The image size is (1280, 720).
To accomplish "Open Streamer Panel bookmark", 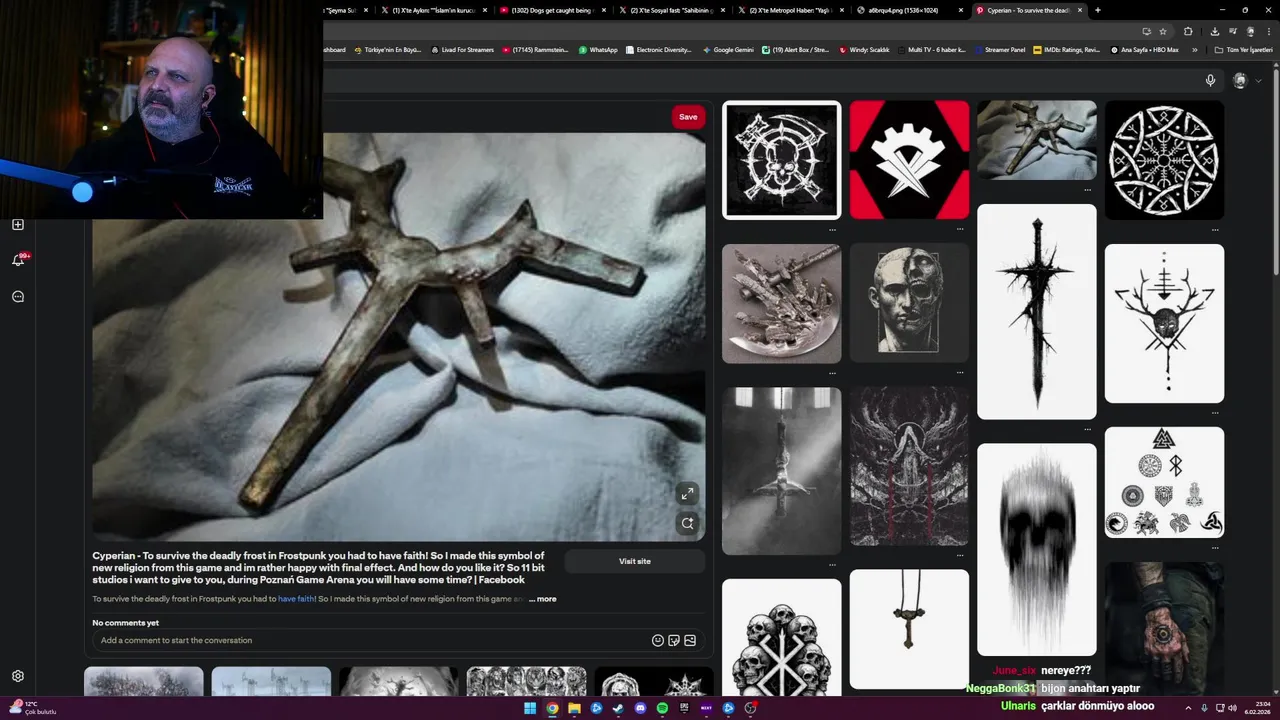I will point(999,49).
